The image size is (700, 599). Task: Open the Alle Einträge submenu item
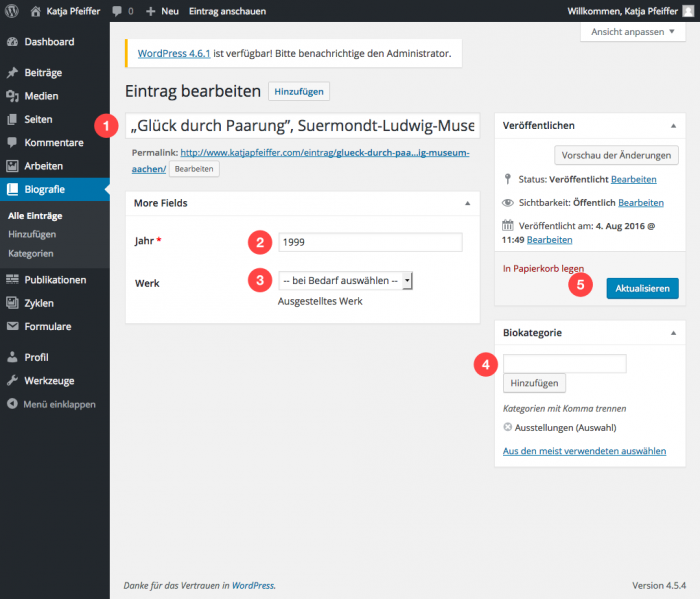pos(35,216)
